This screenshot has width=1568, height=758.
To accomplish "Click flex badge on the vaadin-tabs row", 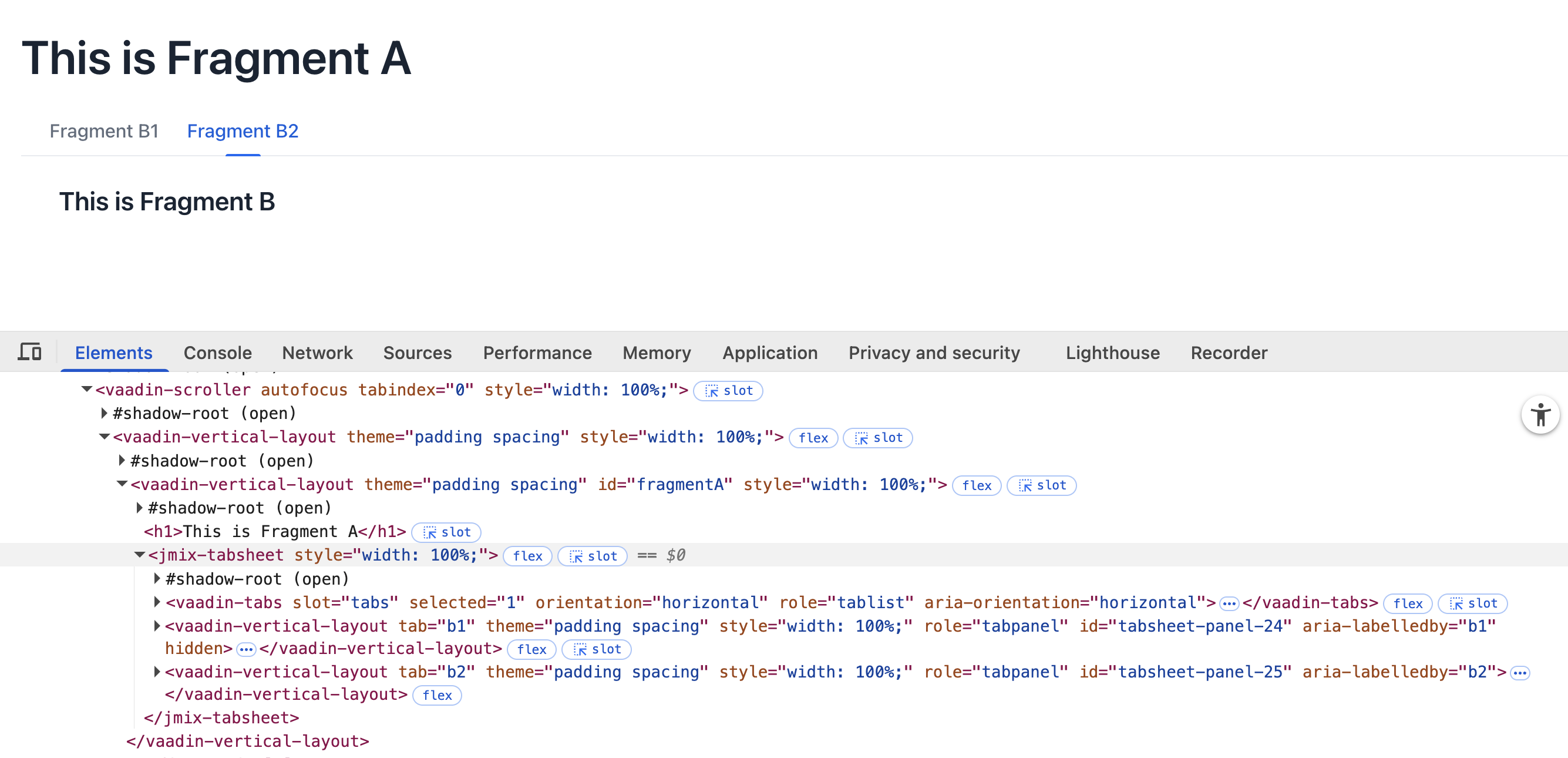I will pos(1407,603).
